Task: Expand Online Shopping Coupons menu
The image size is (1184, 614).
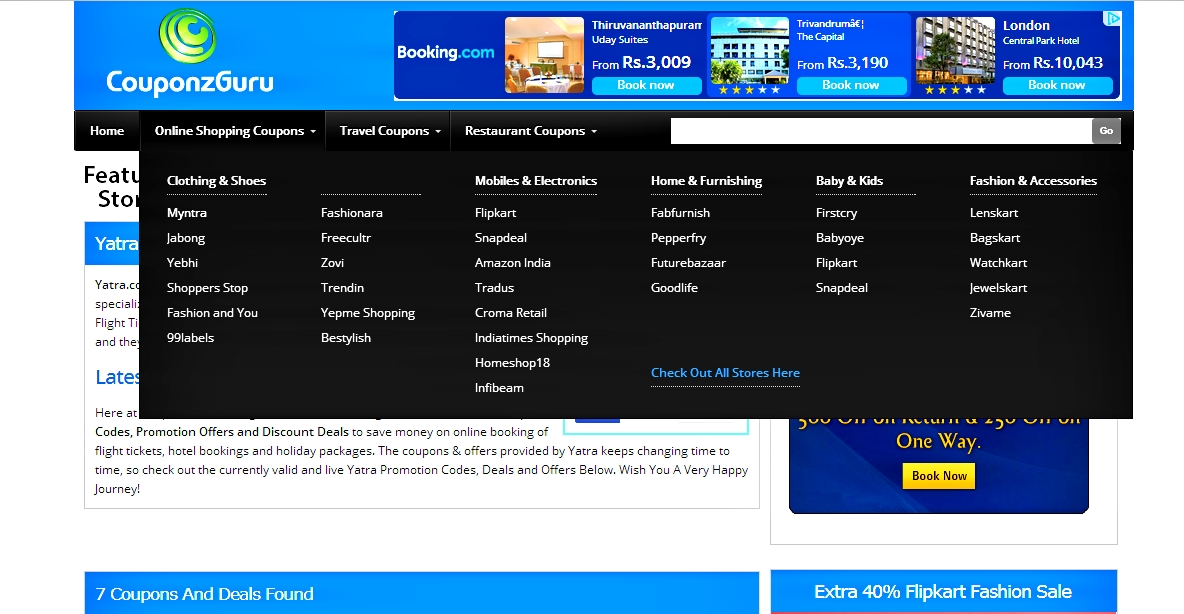Action: [x=235, y=131]
